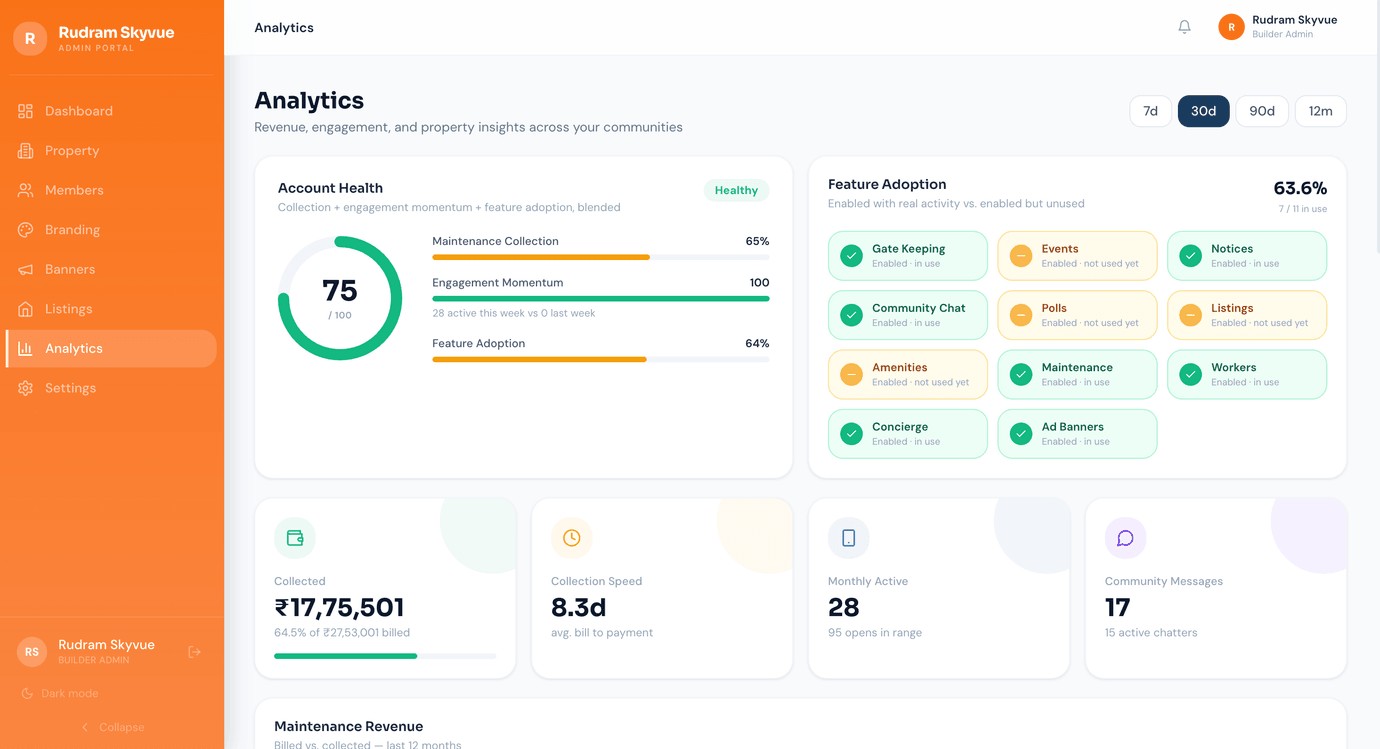
Task: Click Maintenance Collection progress bar
Action: [x=601, y=257]
